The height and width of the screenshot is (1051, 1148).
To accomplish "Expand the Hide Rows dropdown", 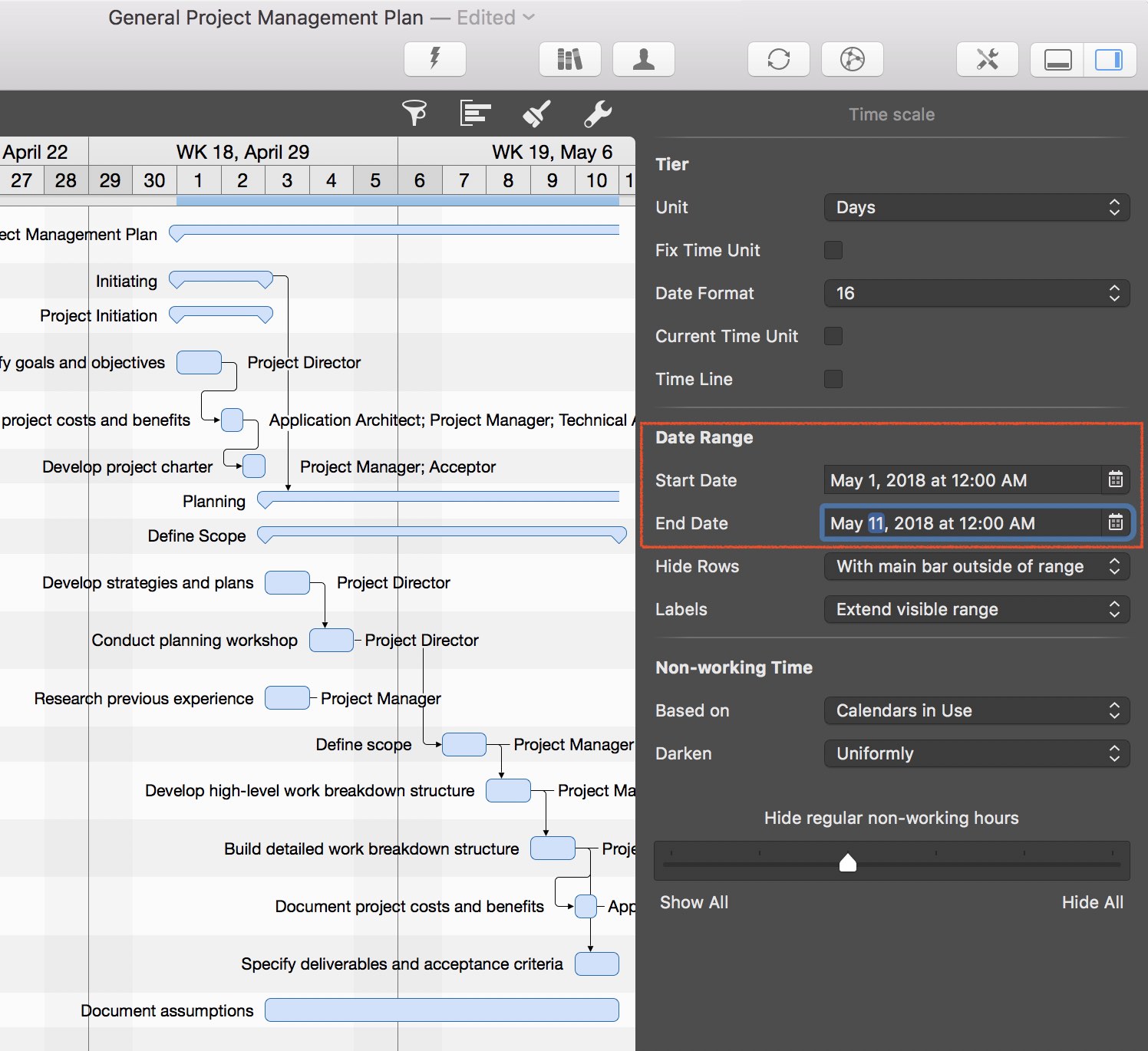I will [976, 566].
